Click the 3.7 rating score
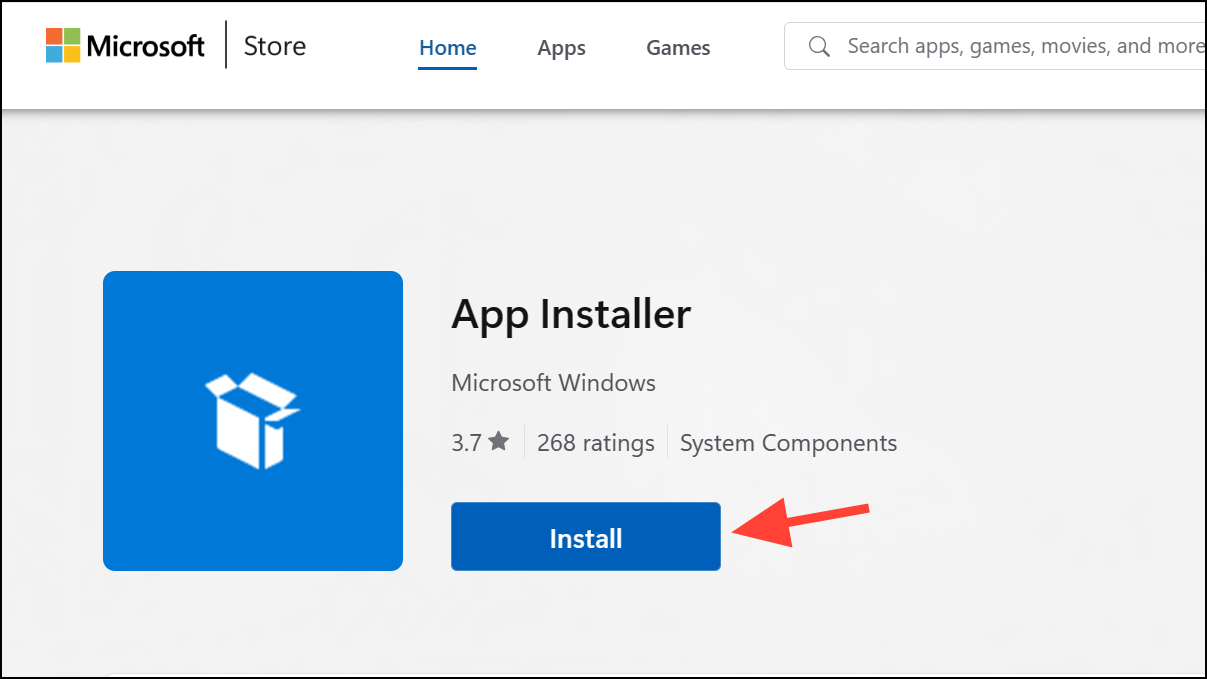 468,442
